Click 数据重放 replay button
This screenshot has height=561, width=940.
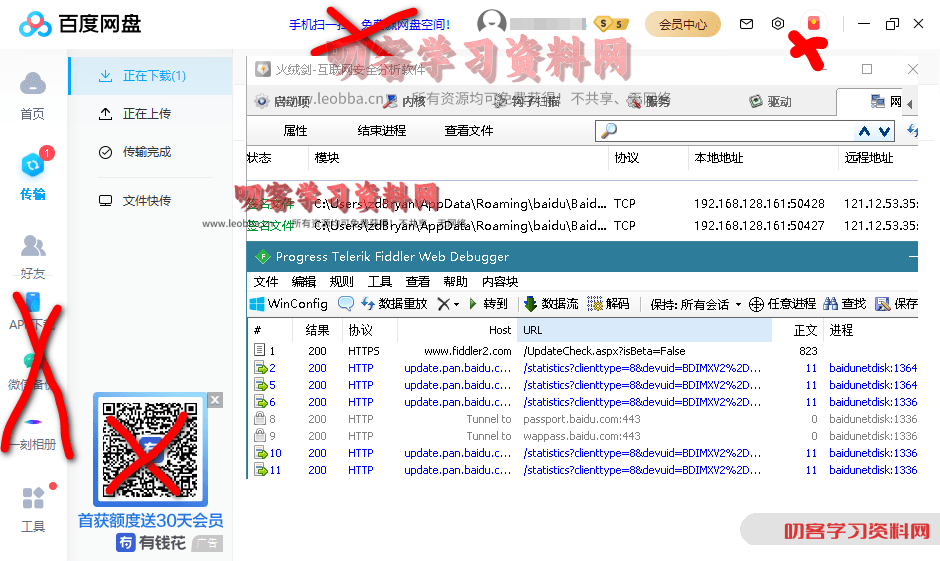pos(394,304)
